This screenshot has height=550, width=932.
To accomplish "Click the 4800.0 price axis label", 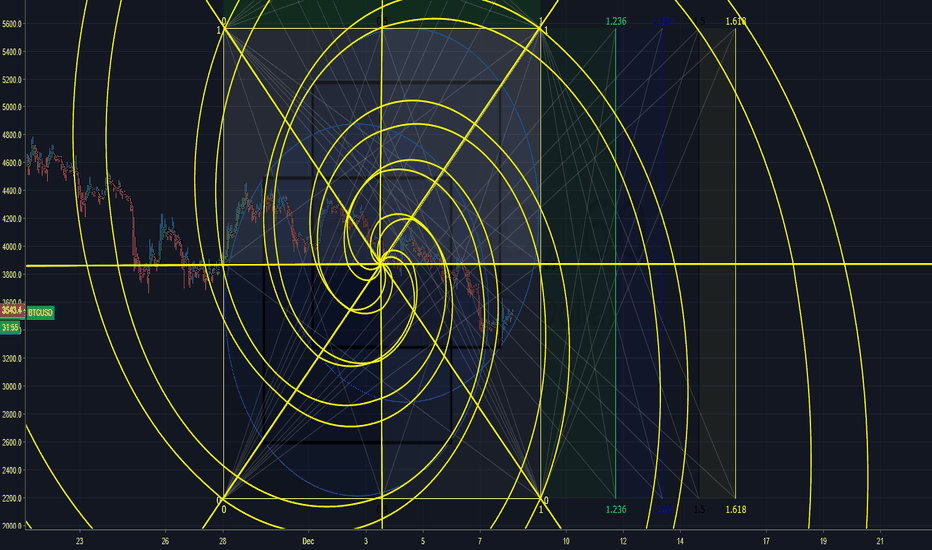I will 12,136.
